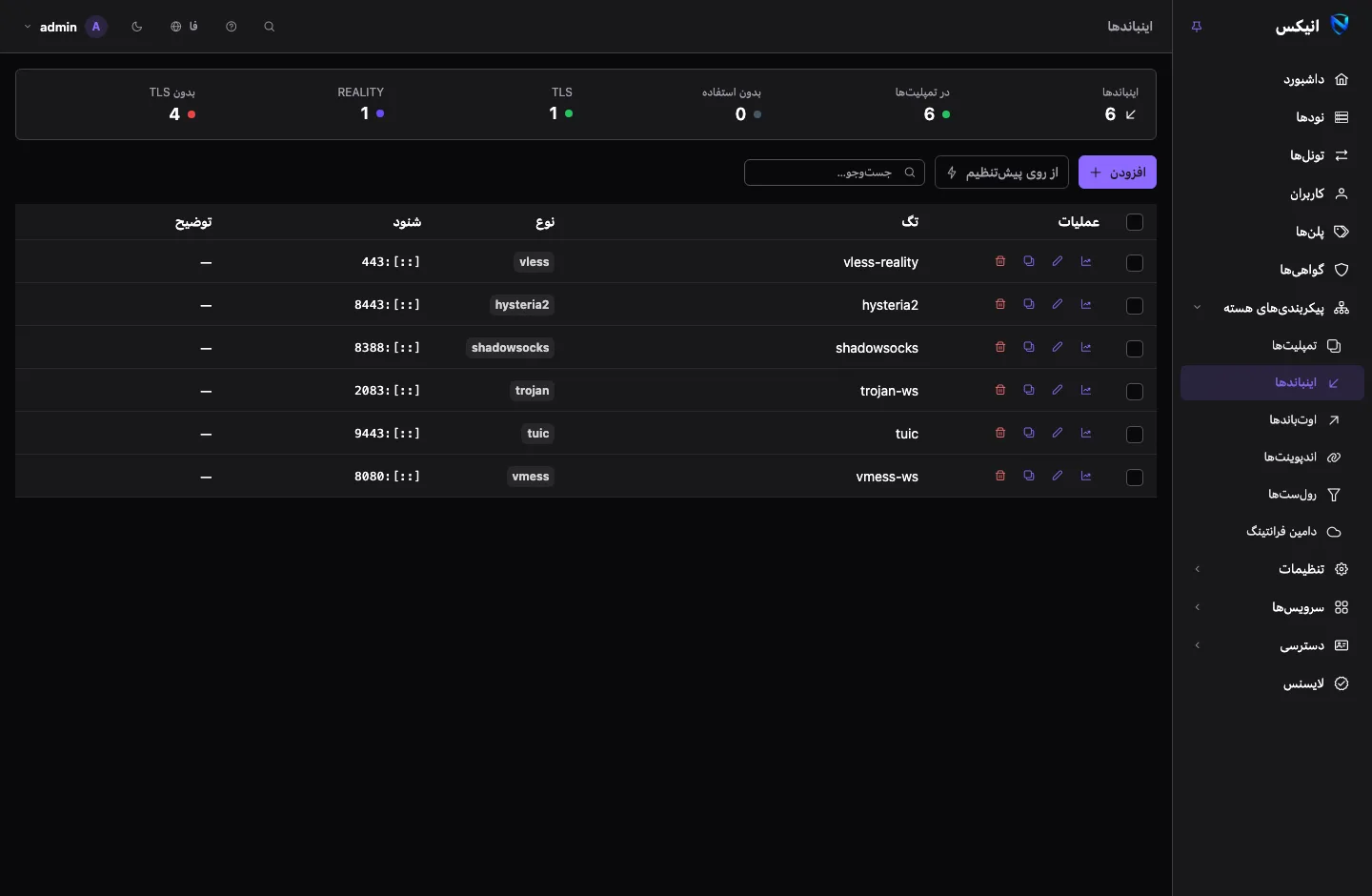Expand the دسترسی sidebar group
The image size is (1372, 896).
pos(1272,645)
